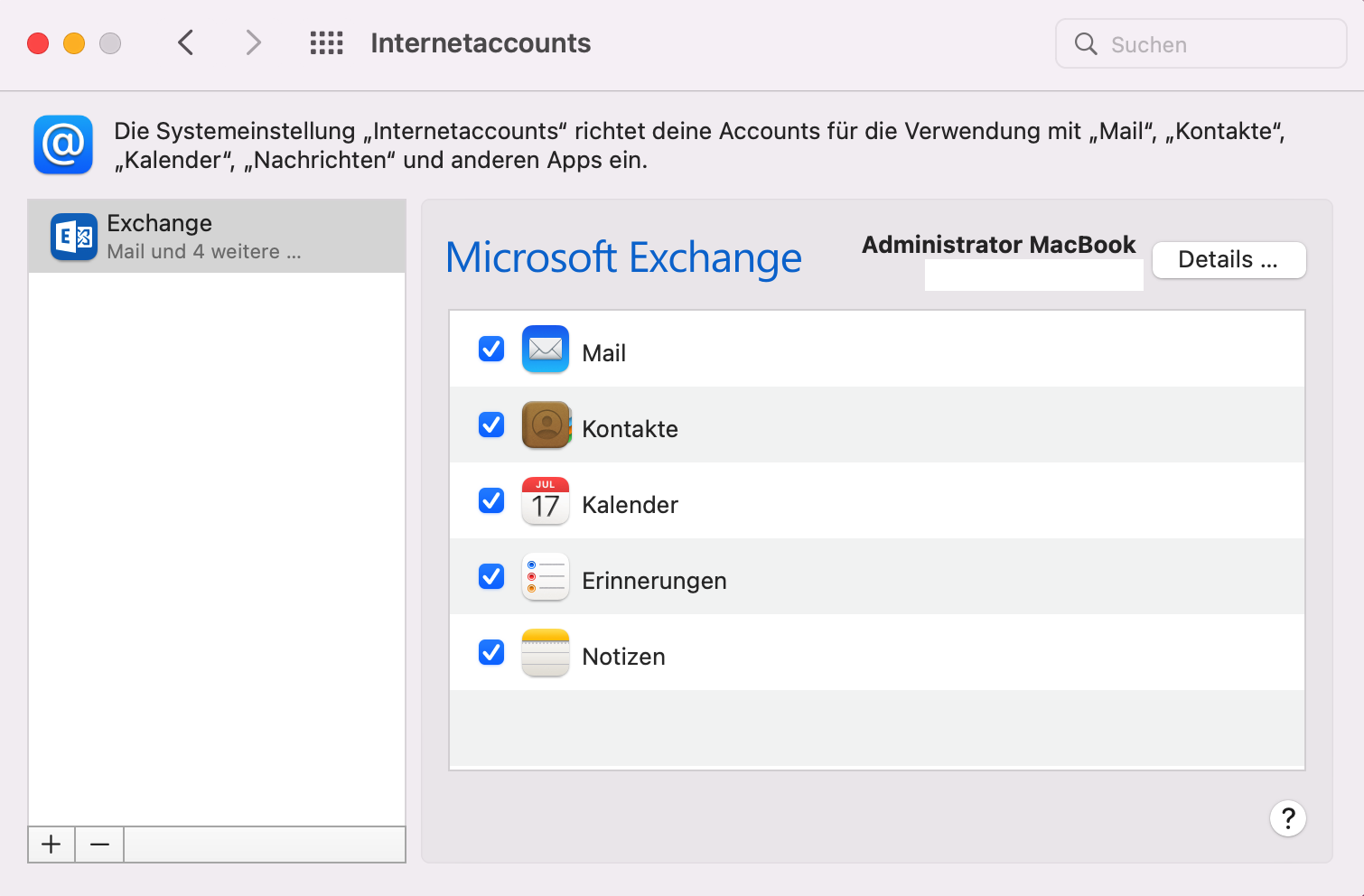This screenshot has width=1364, height=896.
Task: Uncheck the Mail checkbox
Action: (491, 349)
